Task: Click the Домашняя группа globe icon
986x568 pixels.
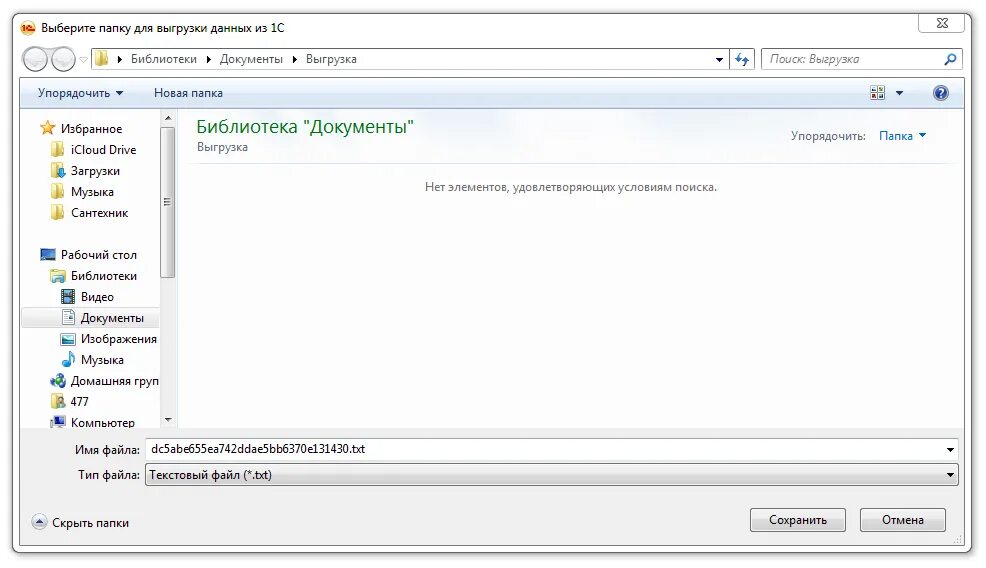Action: coord(58,381)
